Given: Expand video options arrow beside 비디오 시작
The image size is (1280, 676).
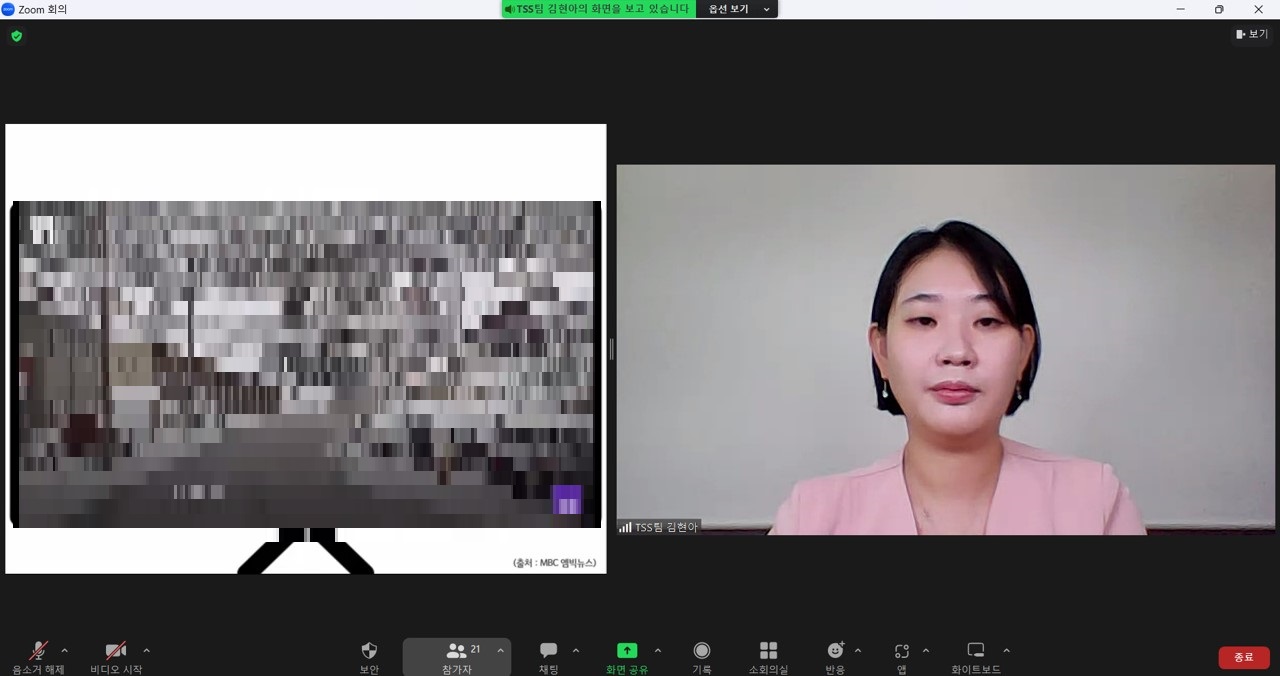Looking at the screenshot, I should (x=146, y=651).
